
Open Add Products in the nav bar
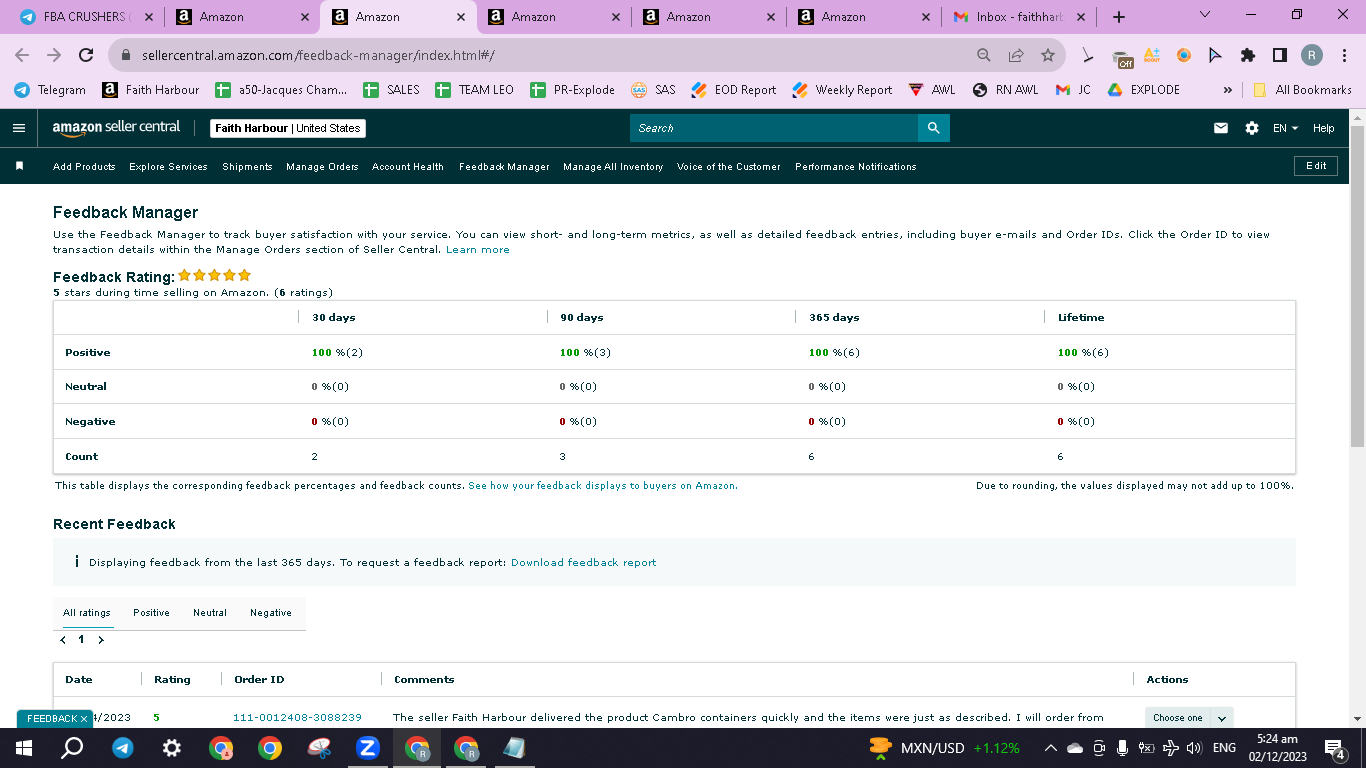(x=84, y=167)
